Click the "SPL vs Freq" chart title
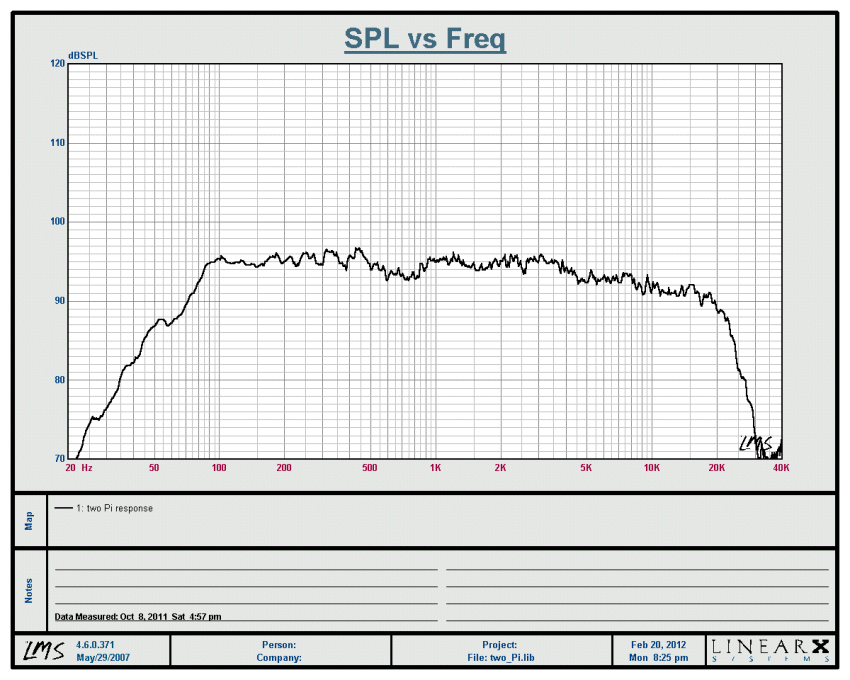Image resolution: width=850 pixels, height=680 pixels. pos(425,39)
